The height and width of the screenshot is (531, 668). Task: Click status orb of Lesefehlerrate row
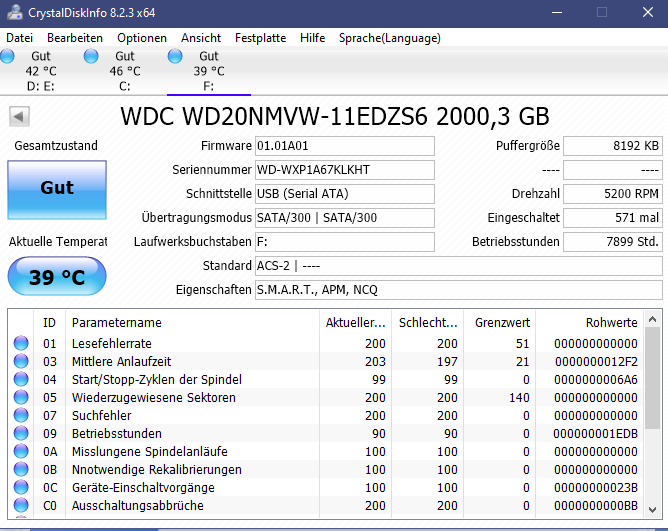21,343
